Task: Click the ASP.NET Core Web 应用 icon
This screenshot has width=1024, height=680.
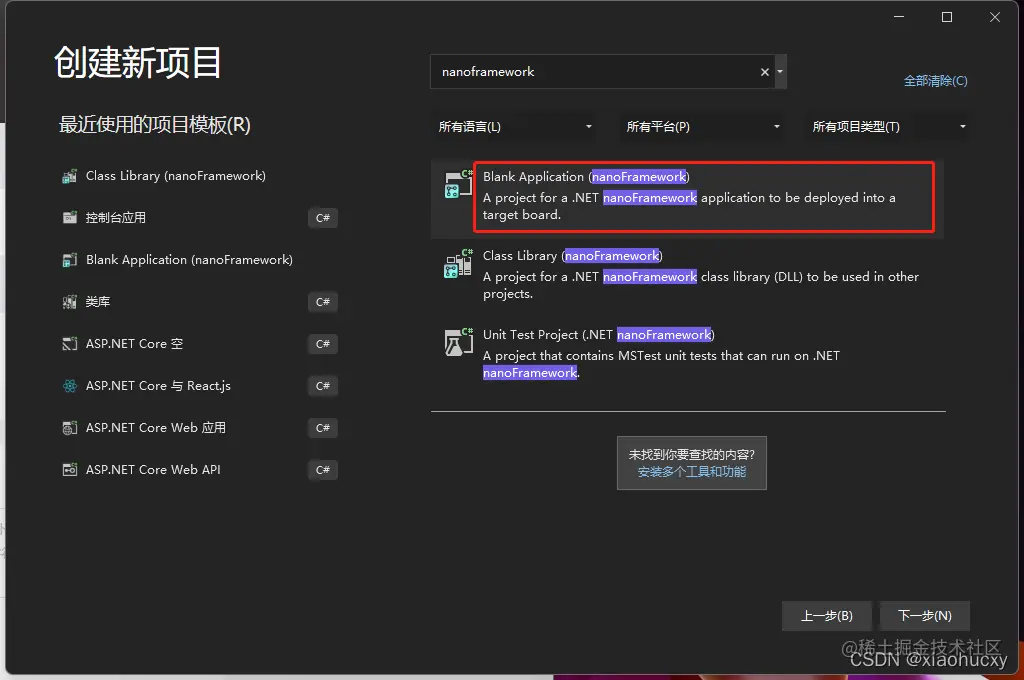Action: [x=69, y=428]
